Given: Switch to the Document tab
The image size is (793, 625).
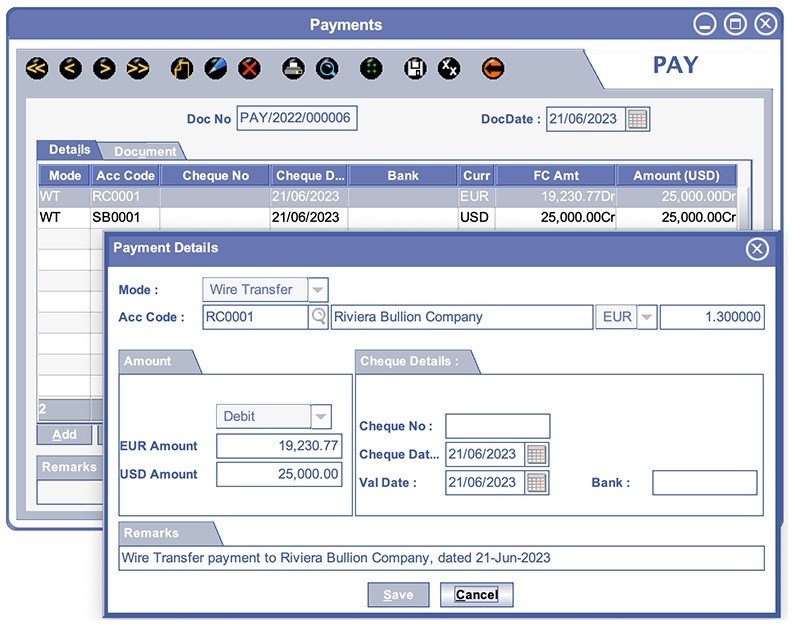Looking at the screenshot, I should pos(145,151).
